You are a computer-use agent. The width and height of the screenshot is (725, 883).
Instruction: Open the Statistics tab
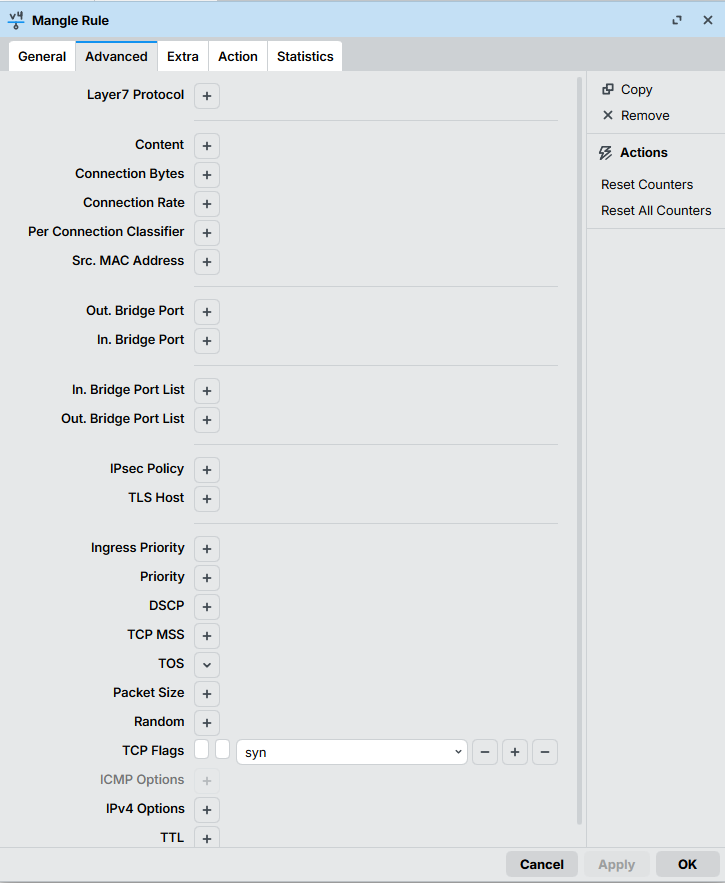305,57
